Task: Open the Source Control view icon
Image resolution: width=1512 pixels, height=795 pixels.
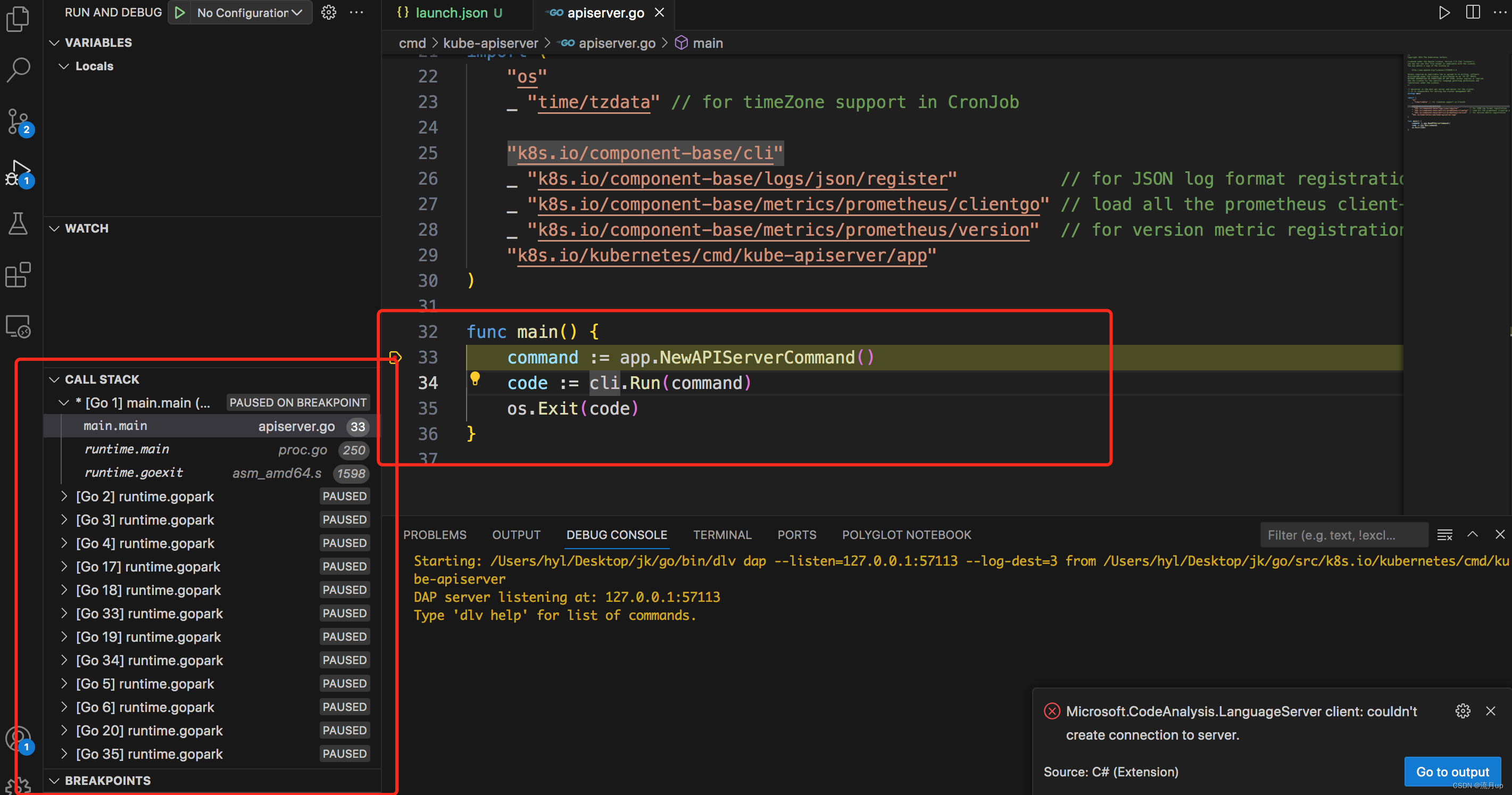Action: [x=18, y=121]
